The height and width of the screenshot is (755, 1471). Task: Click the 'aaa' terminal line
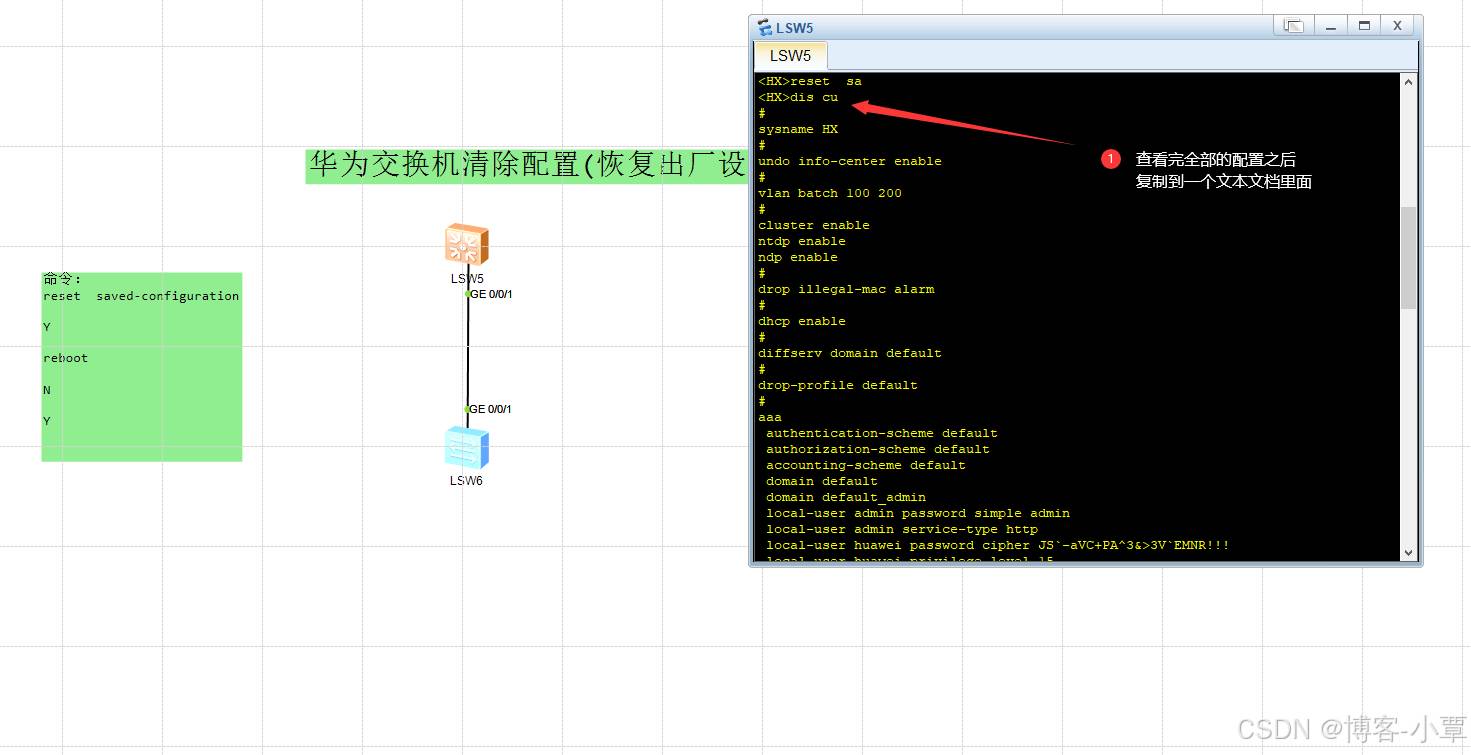coord(770,417)
